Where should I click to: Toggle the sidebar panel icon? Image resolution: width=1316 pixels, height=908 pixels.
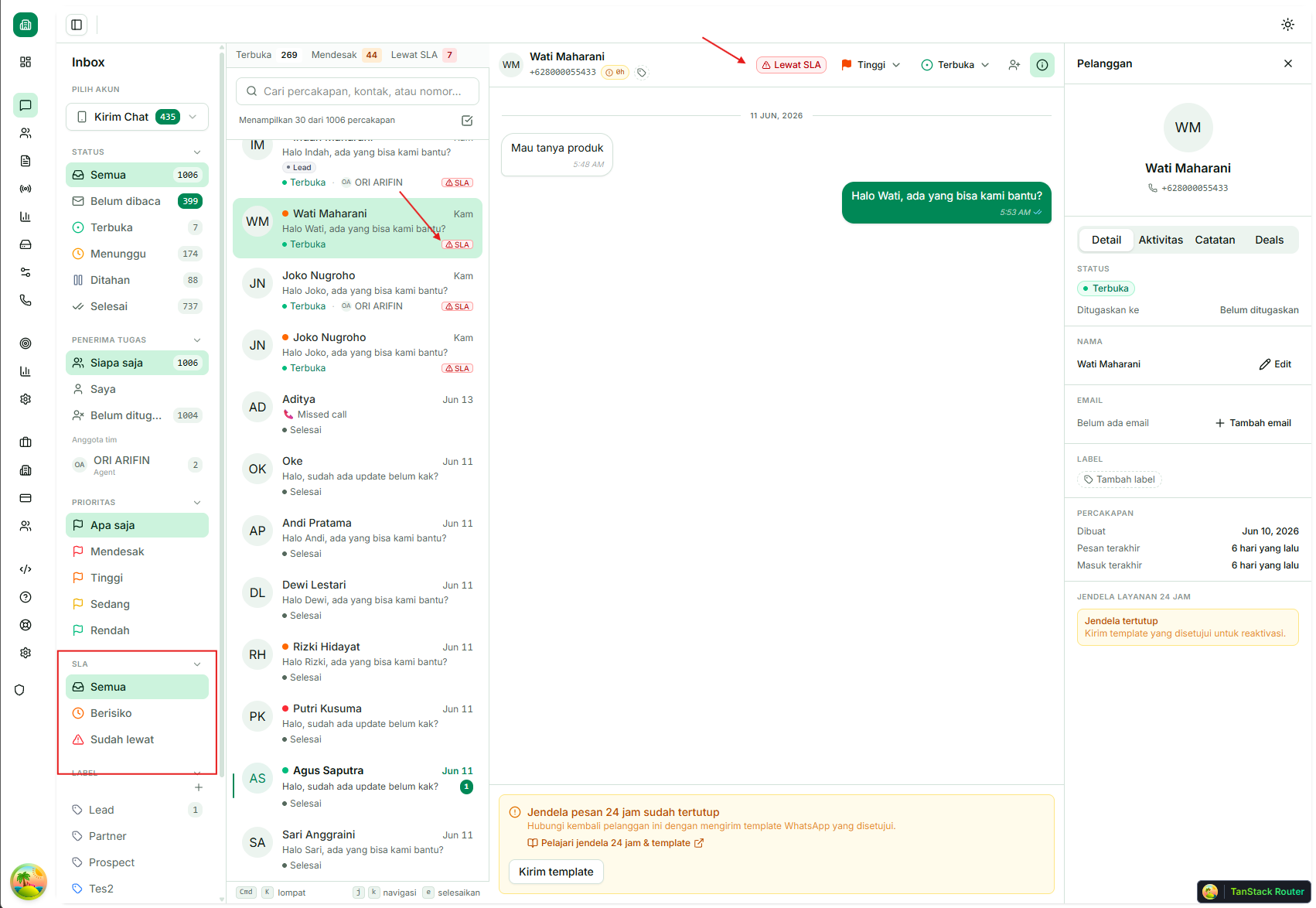[77, 25]
